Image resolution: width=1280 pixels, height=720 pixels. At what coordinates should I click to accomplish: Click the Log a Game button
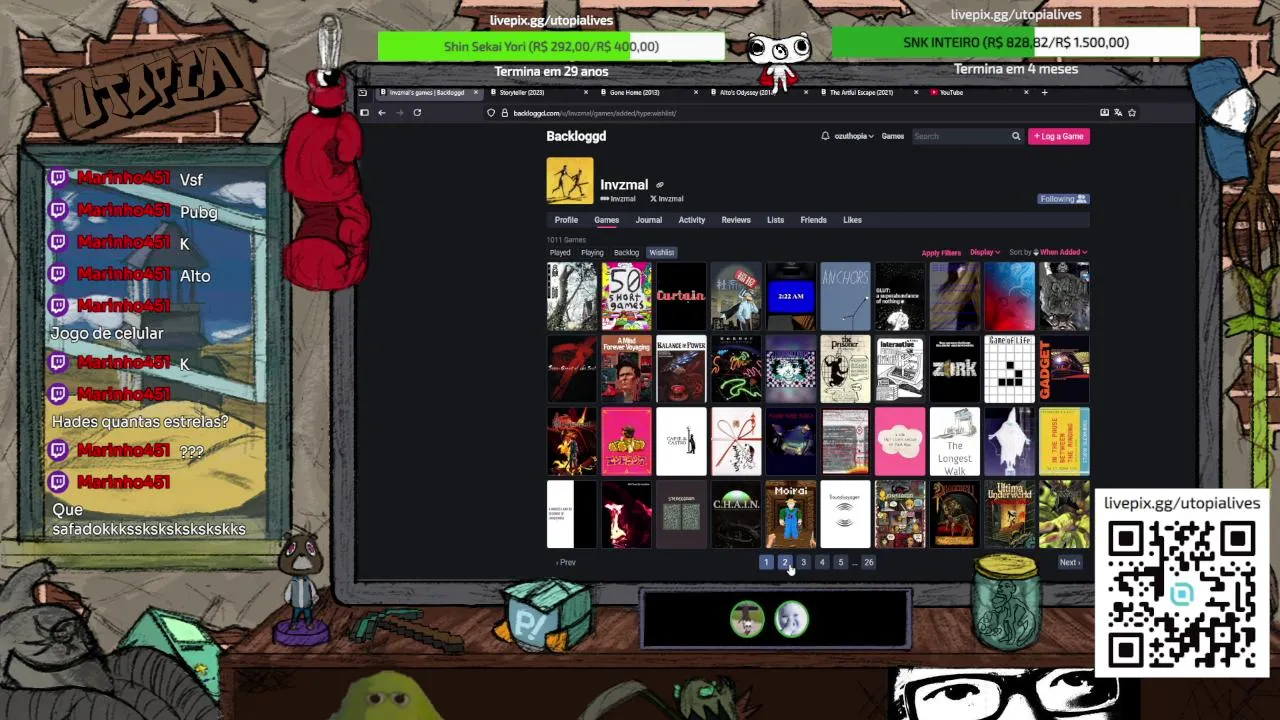pos(1059,136)
